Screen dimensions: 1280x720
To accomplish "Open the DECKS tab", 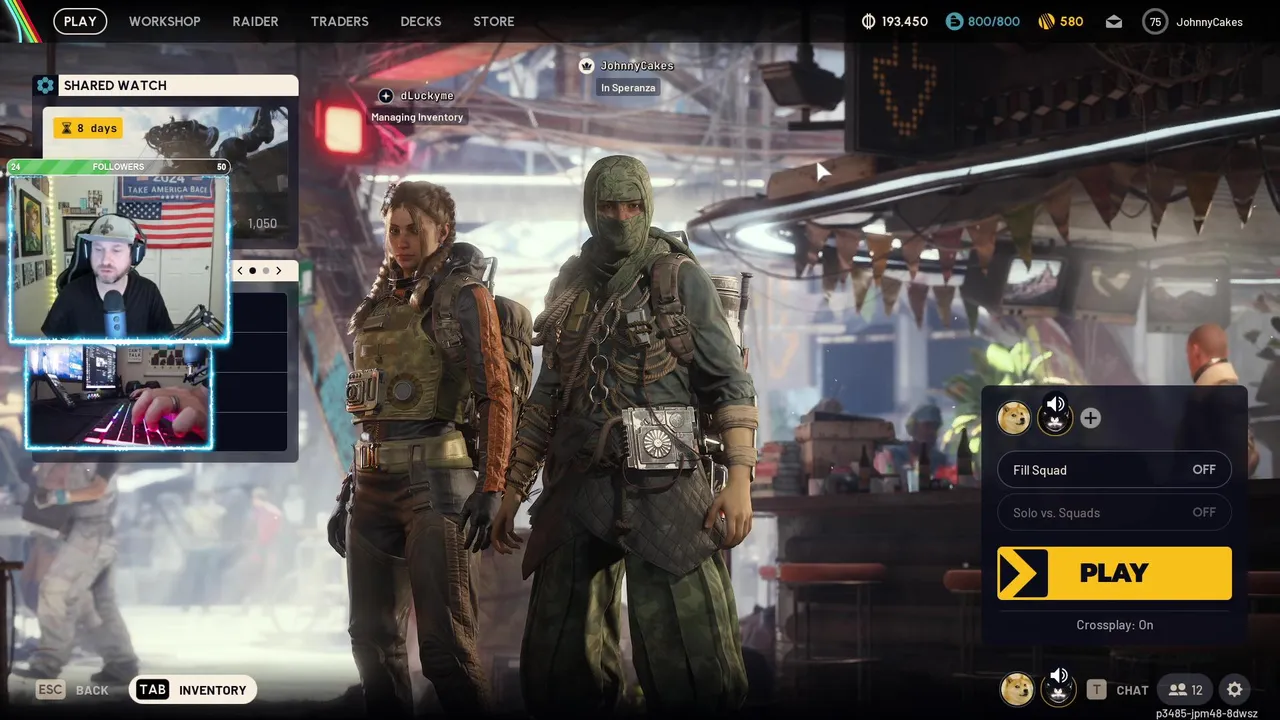I will (x=420, y=21).
